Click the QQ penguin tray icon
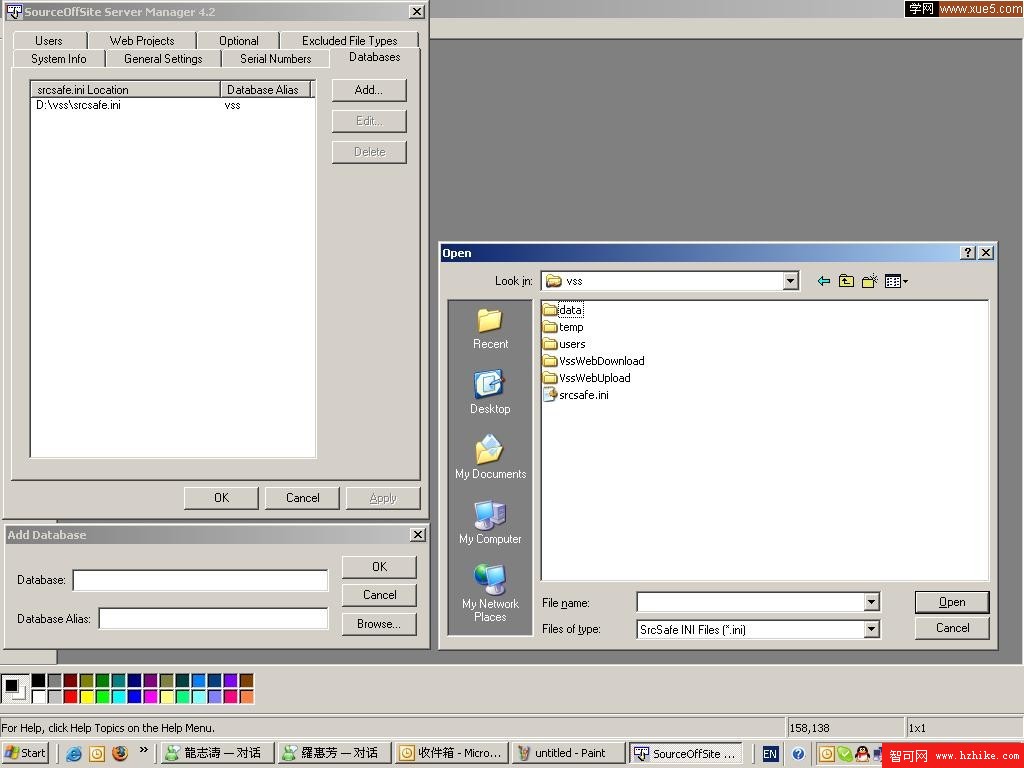This screenshot has height=768, width=1024. (862, 754)
